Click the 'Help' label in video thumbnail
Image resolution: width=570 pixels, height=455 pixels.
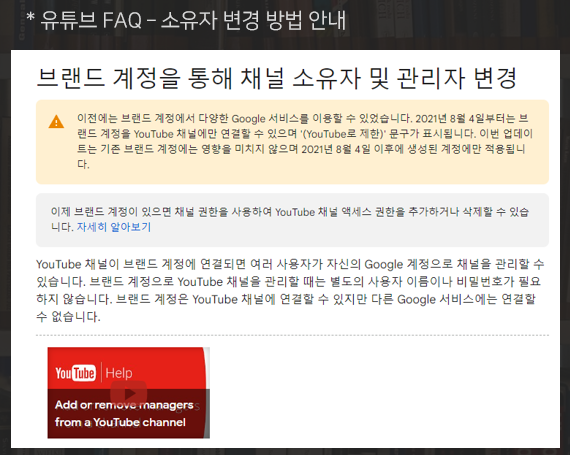(119, 373)
